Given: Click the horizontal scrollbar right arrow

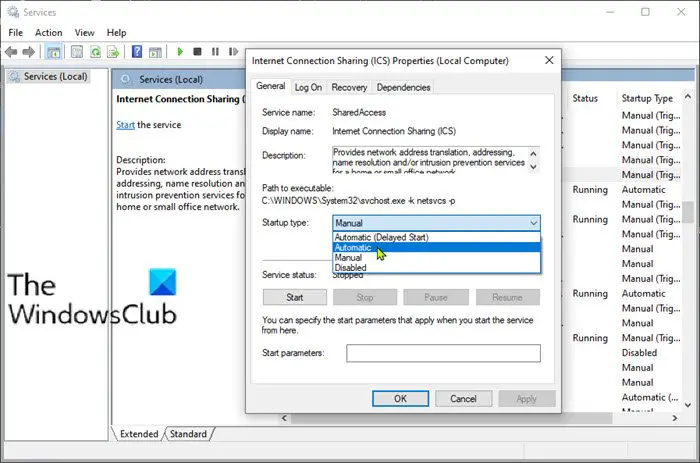Looking at the screenshot, I should tap(675, 418).
